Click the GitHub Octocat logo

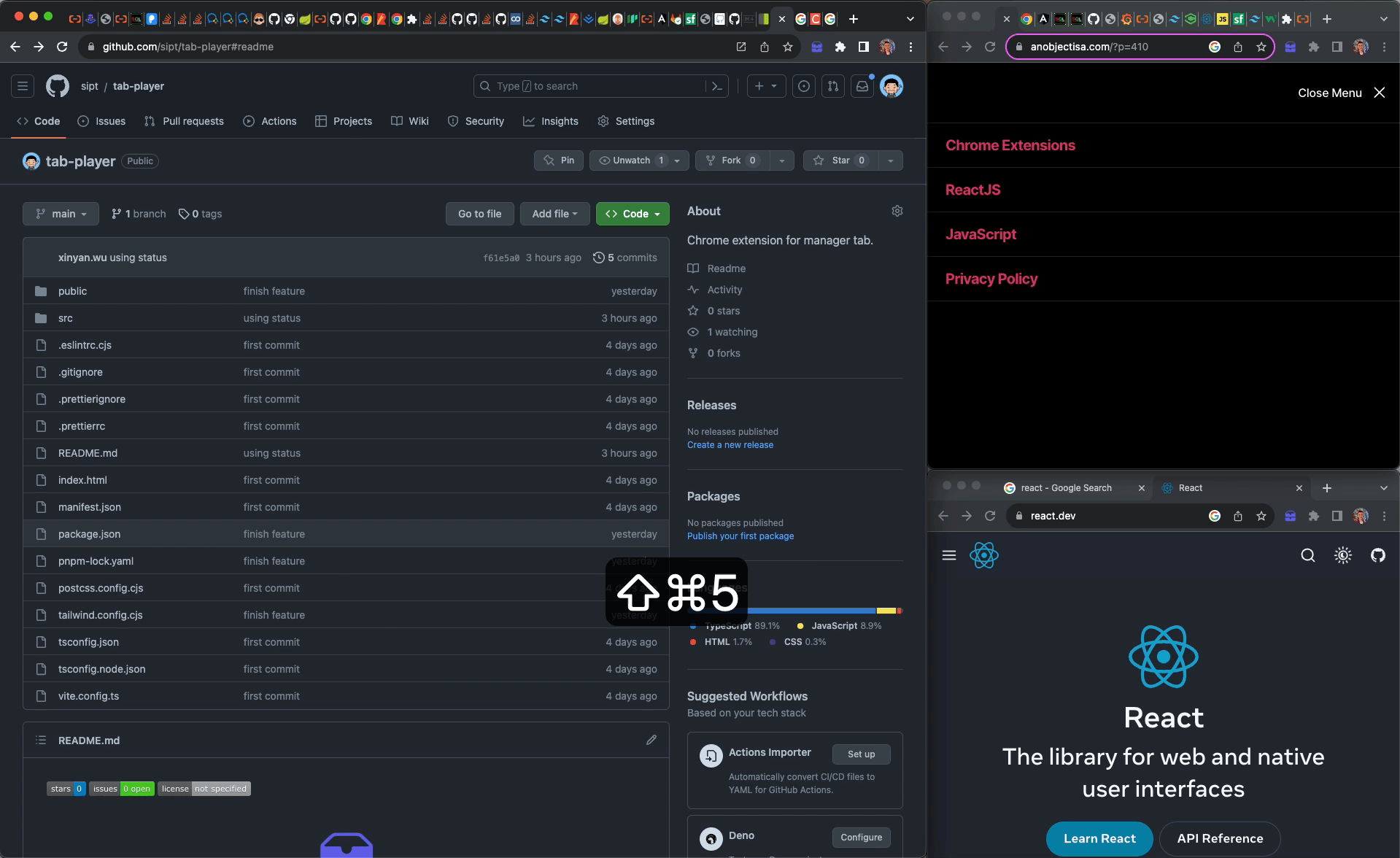click(58, 86)
